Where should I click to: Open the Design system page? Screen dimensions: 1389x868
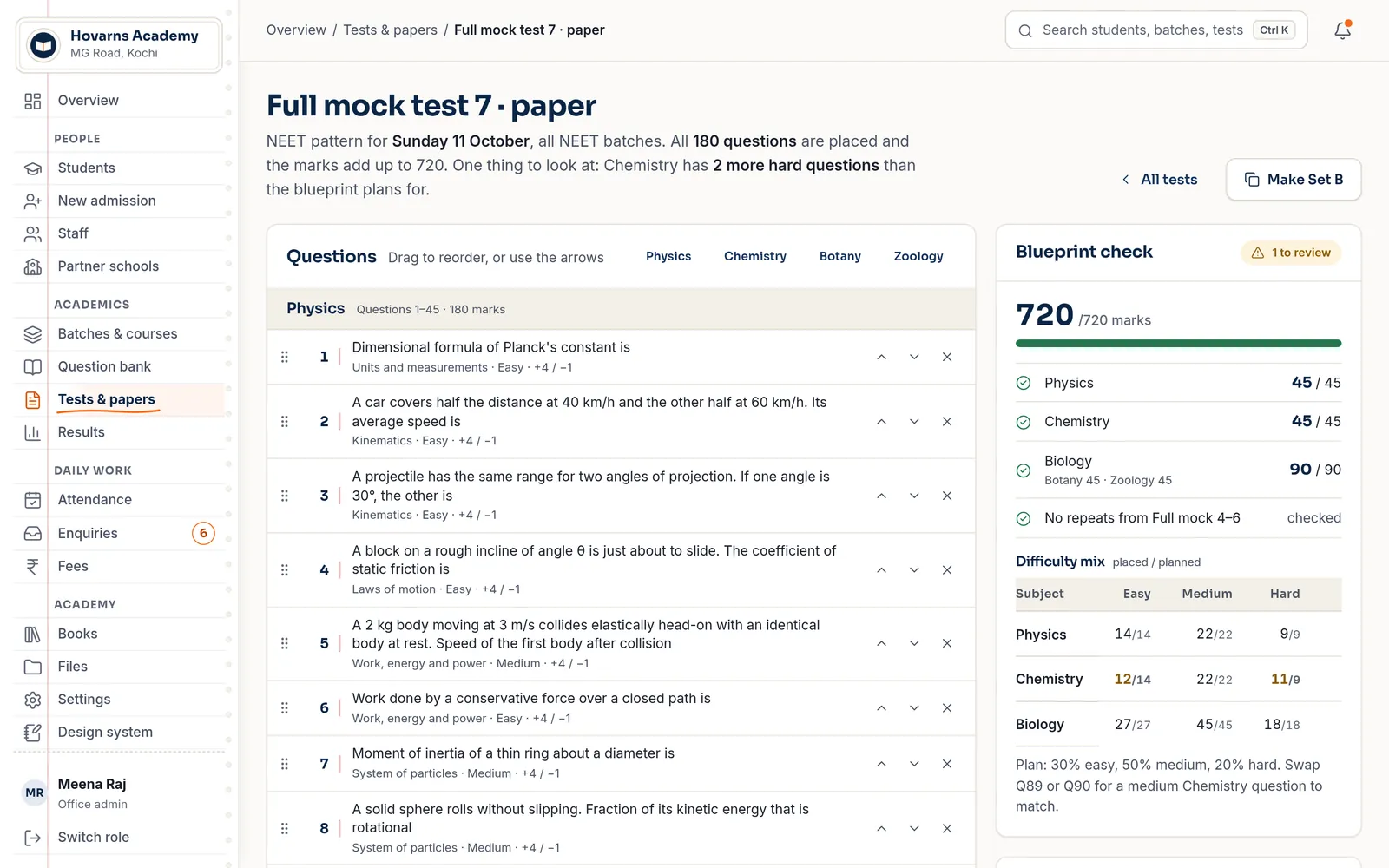click(120, 733)
